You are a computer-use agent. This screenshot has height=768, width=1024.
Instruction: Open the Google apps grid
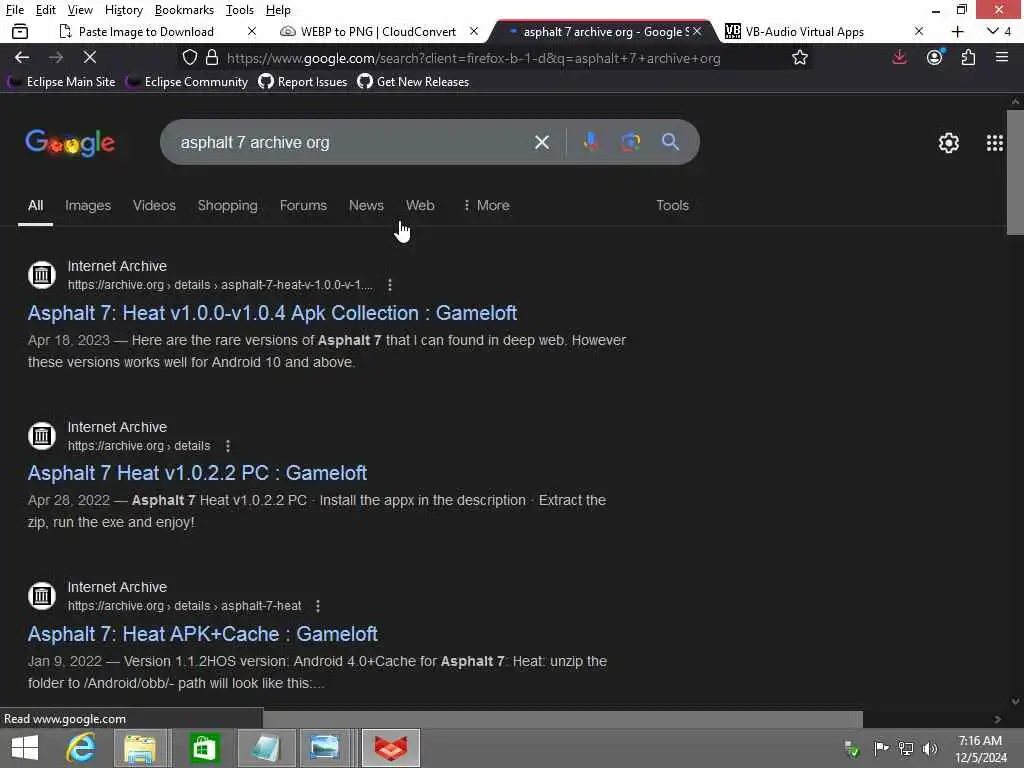(994, 143)
